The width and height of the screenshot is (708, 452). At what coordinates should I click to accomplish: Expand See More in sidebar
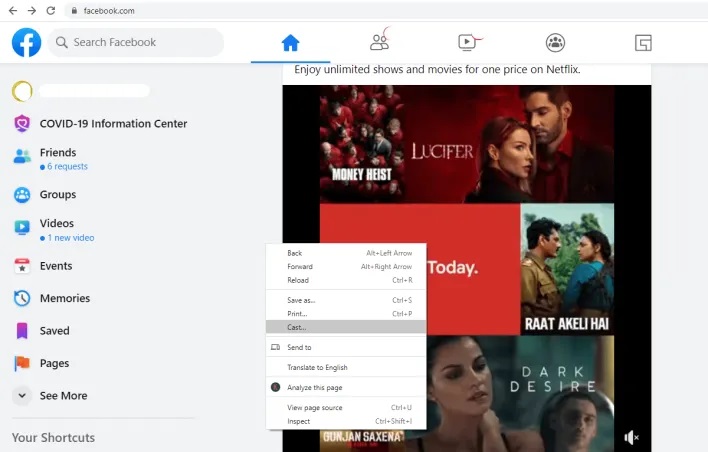coord(63,396)
